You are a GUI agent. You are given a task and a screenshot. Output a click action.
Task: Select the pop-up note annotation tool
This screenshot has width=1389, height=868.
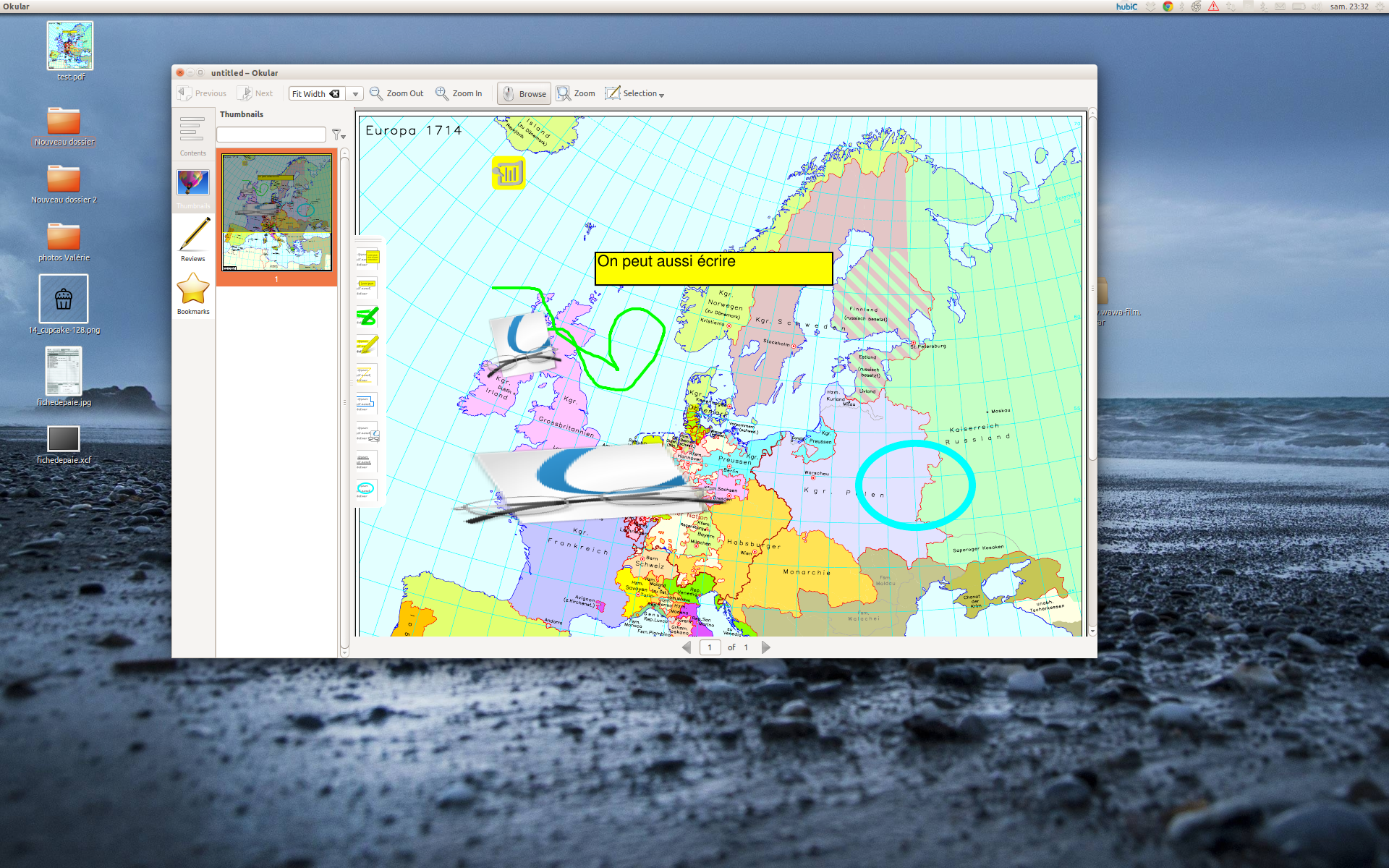[368, 258]
